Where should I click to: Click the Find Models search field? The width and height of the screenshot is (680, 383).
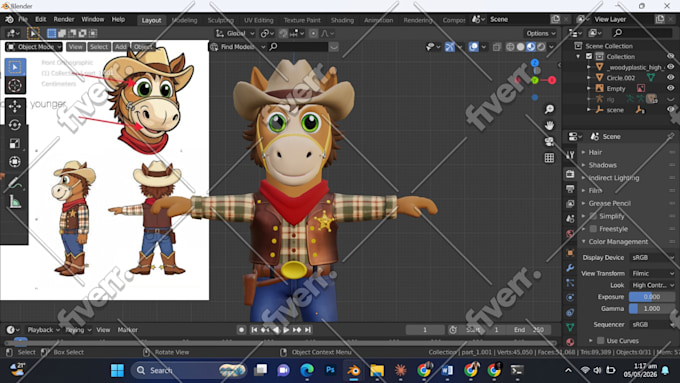tap(298, 47)
